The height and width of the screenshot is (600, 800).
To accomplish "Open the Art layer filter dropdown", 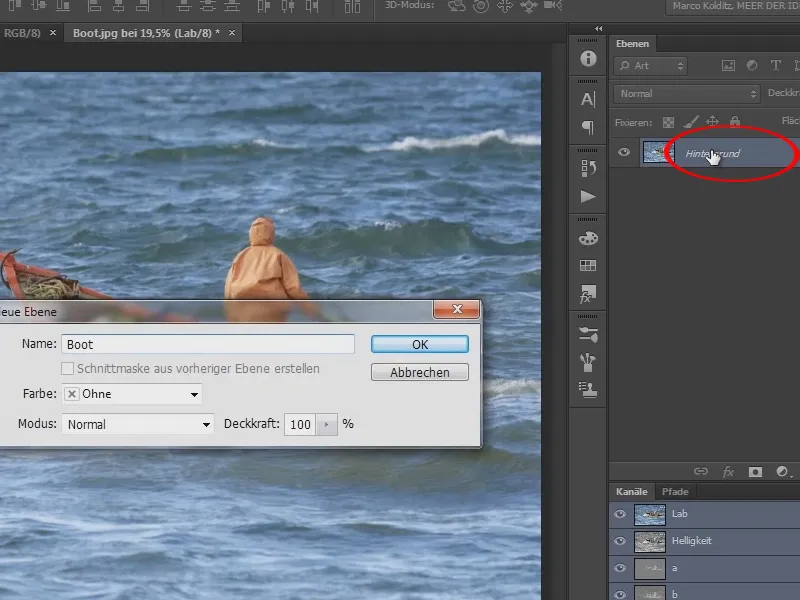I will point(650,66).
